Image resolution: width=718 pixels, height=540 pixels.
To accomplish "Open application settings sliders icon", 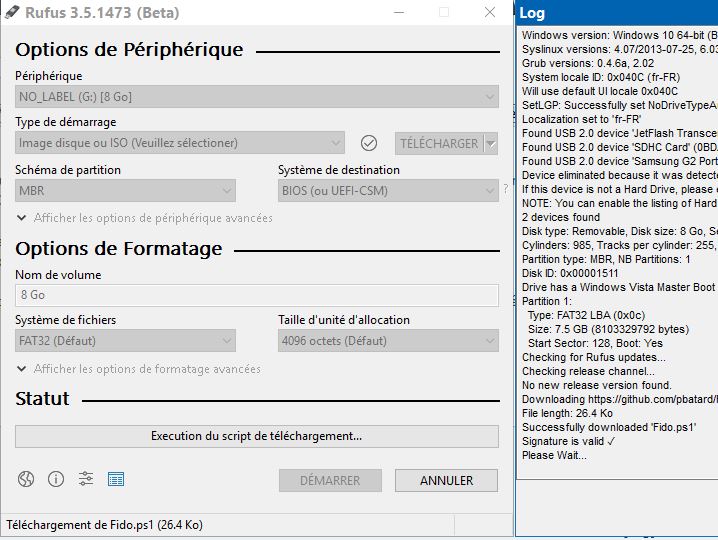I will [x=86, y=479].
